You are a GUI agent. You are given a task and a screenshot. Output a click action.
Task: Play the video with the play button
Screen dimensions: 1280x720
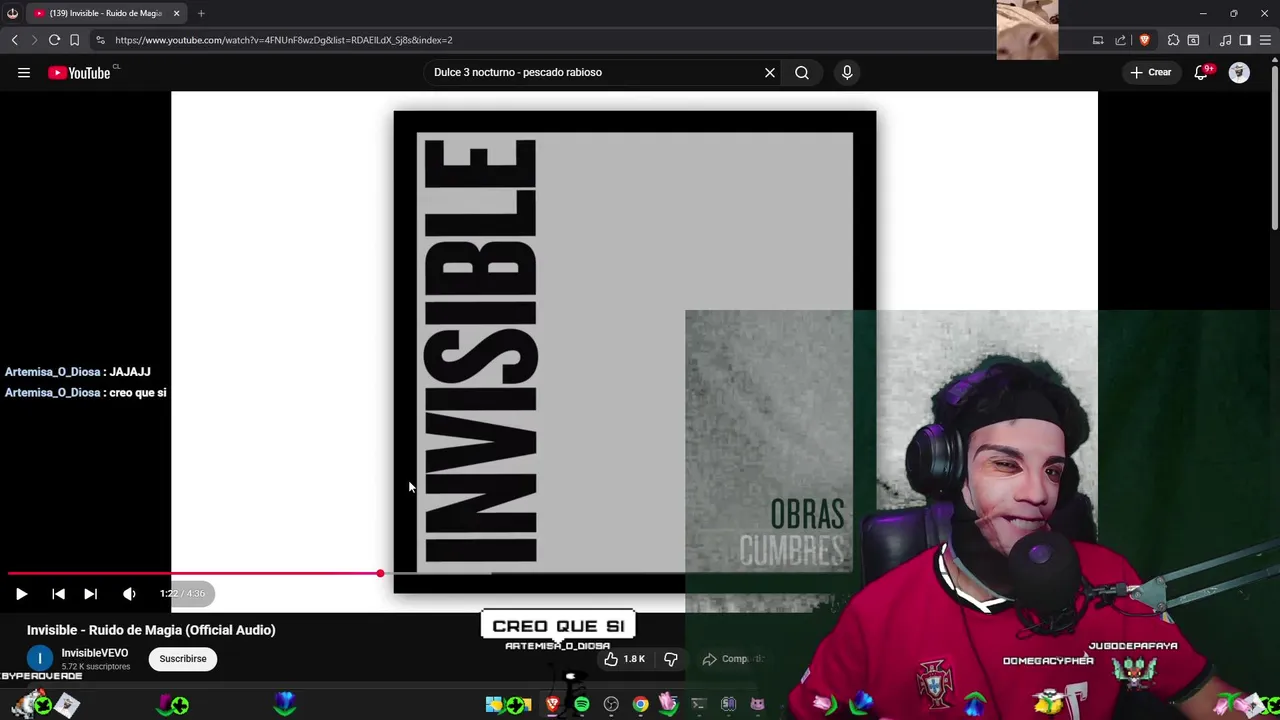click(x=21, y=594)
